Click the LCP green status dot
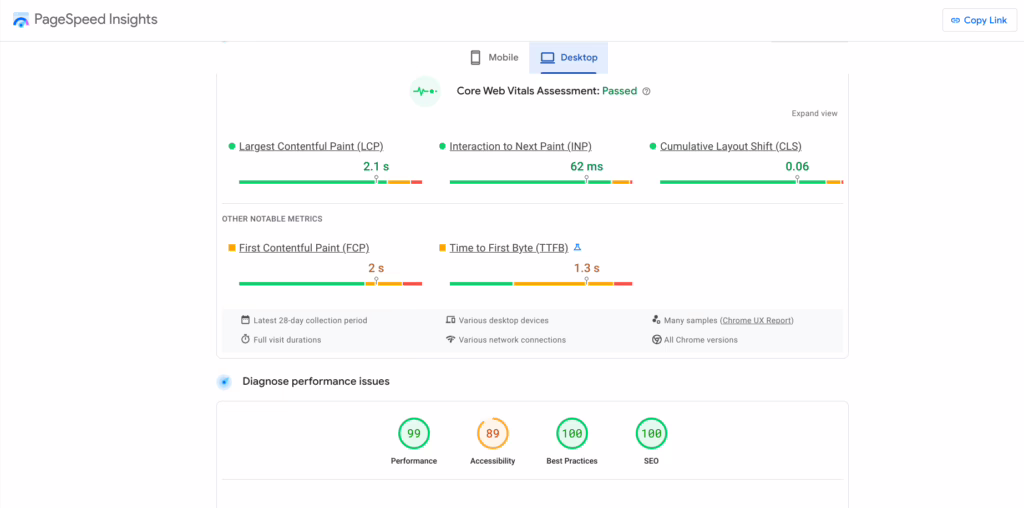This screenshot has height=508, width=1024. [x=232, y=146]
